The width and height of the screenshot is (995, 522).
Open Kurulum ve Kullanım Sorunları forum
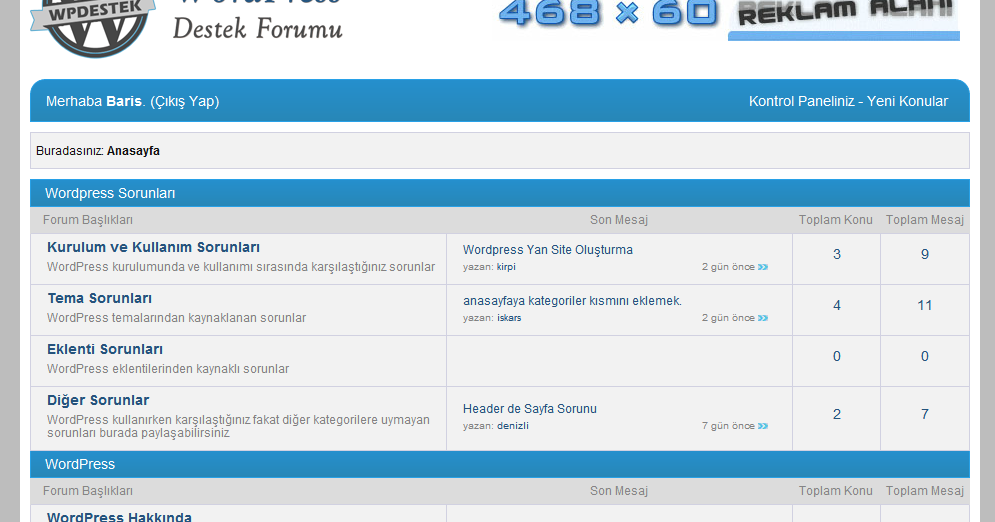153,247
